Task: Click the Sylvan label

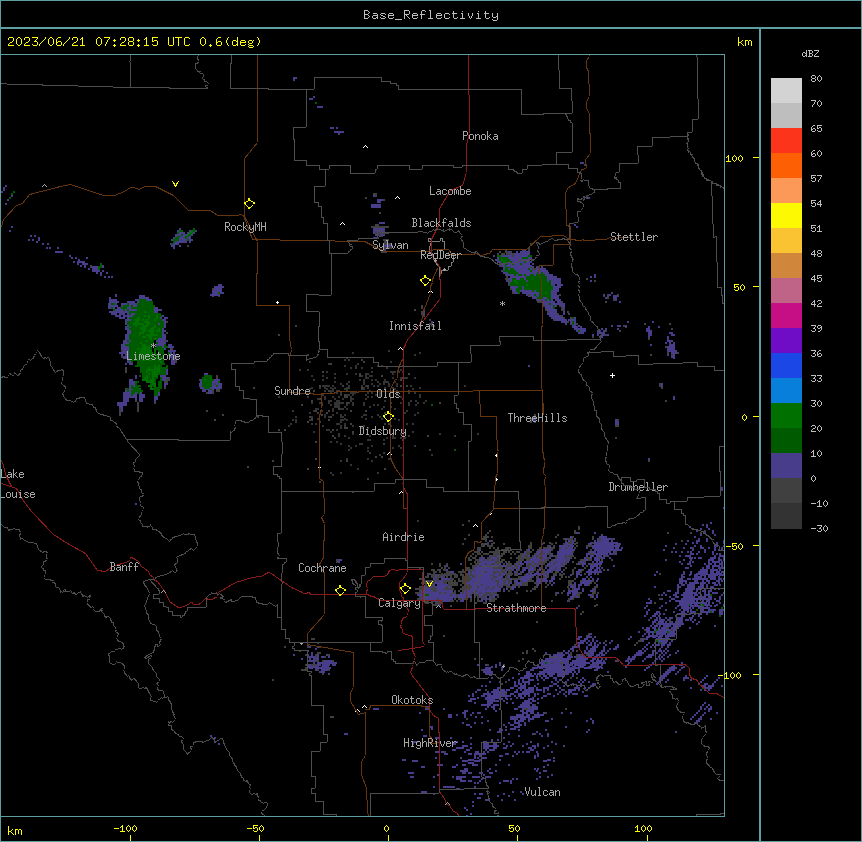Action: click(390, 245)
